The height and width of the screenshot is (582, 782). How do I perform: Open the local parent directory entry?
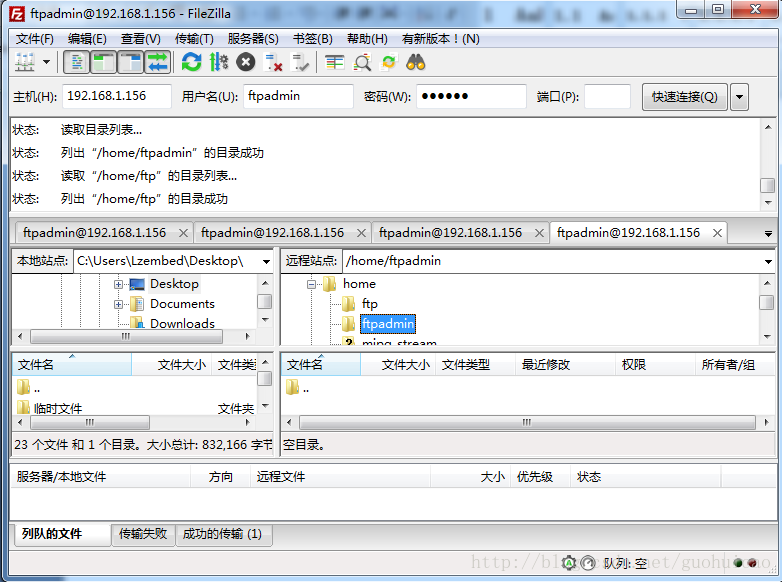tap(28, 388)
